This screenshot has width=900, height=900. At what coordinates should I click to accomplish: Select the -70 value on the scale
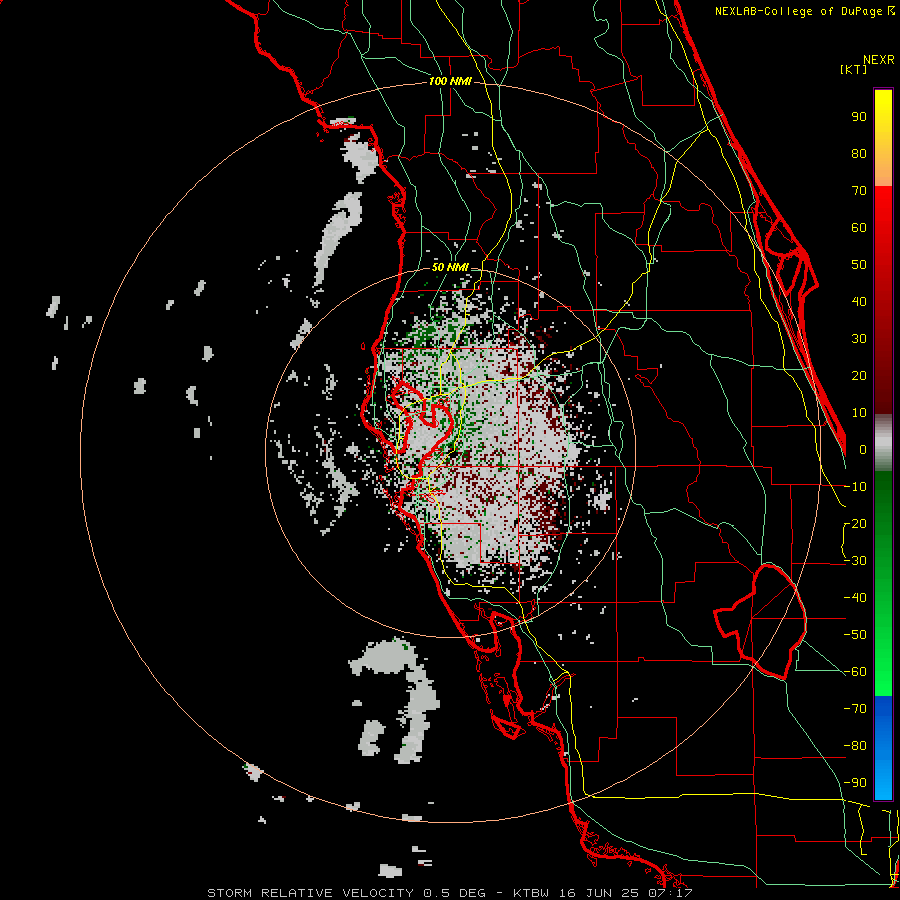coord(855,708)
